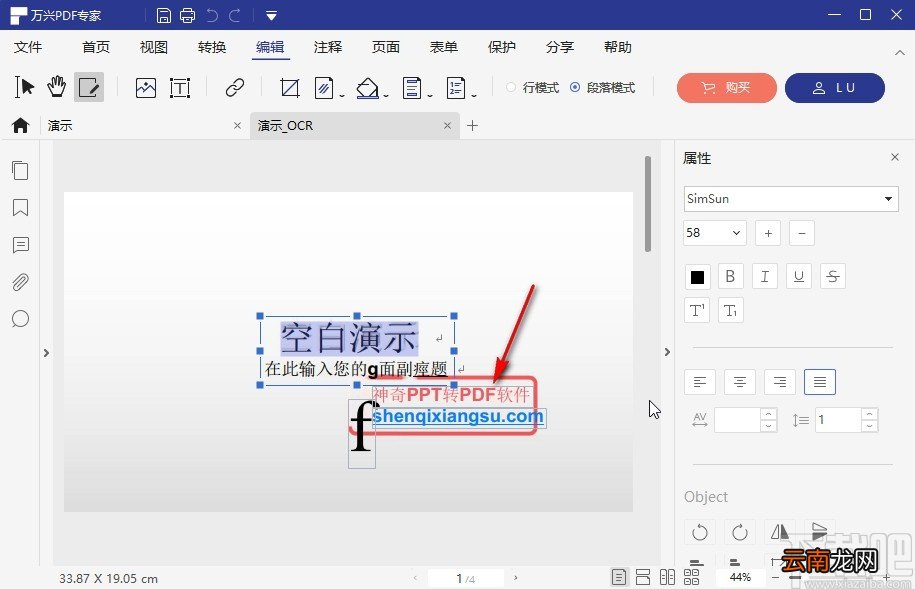
Task: Redo the last action
Action: click(235, 15)
